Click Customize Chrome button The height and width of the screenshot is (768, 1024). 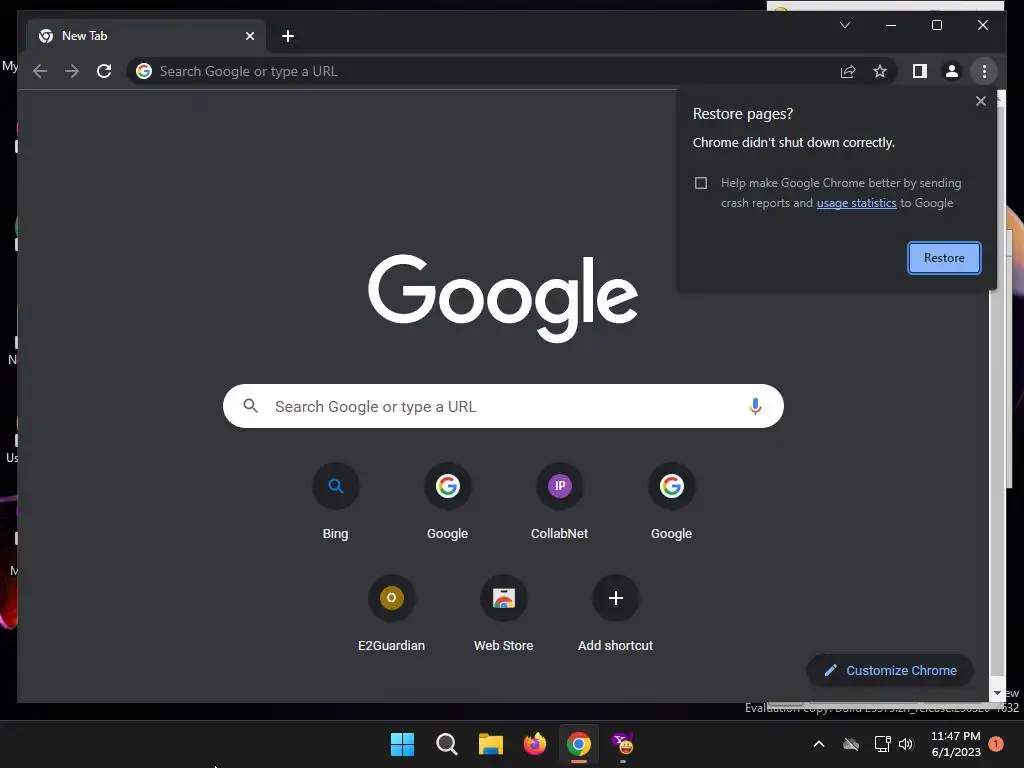[x=890, y=671]
